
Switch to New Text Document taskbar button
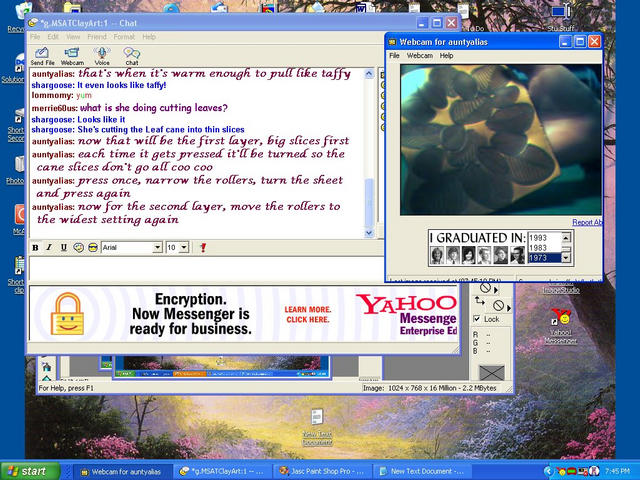tap(422, 471)
